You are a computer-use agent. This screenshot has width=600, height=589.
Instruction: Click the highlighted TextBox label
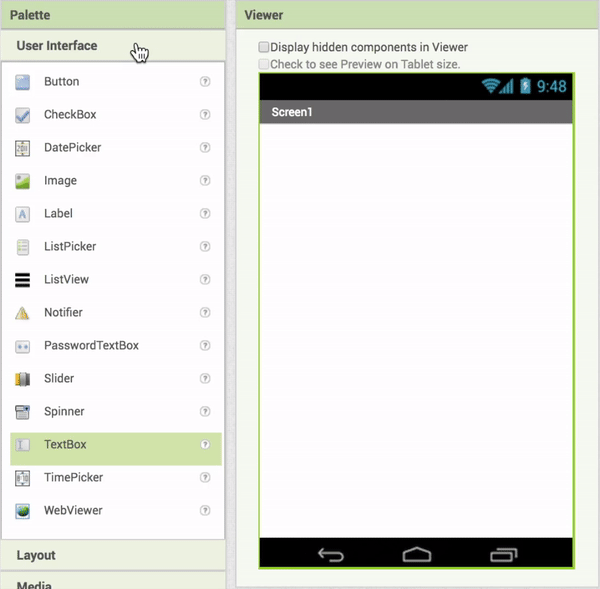[x=65, y=444]
